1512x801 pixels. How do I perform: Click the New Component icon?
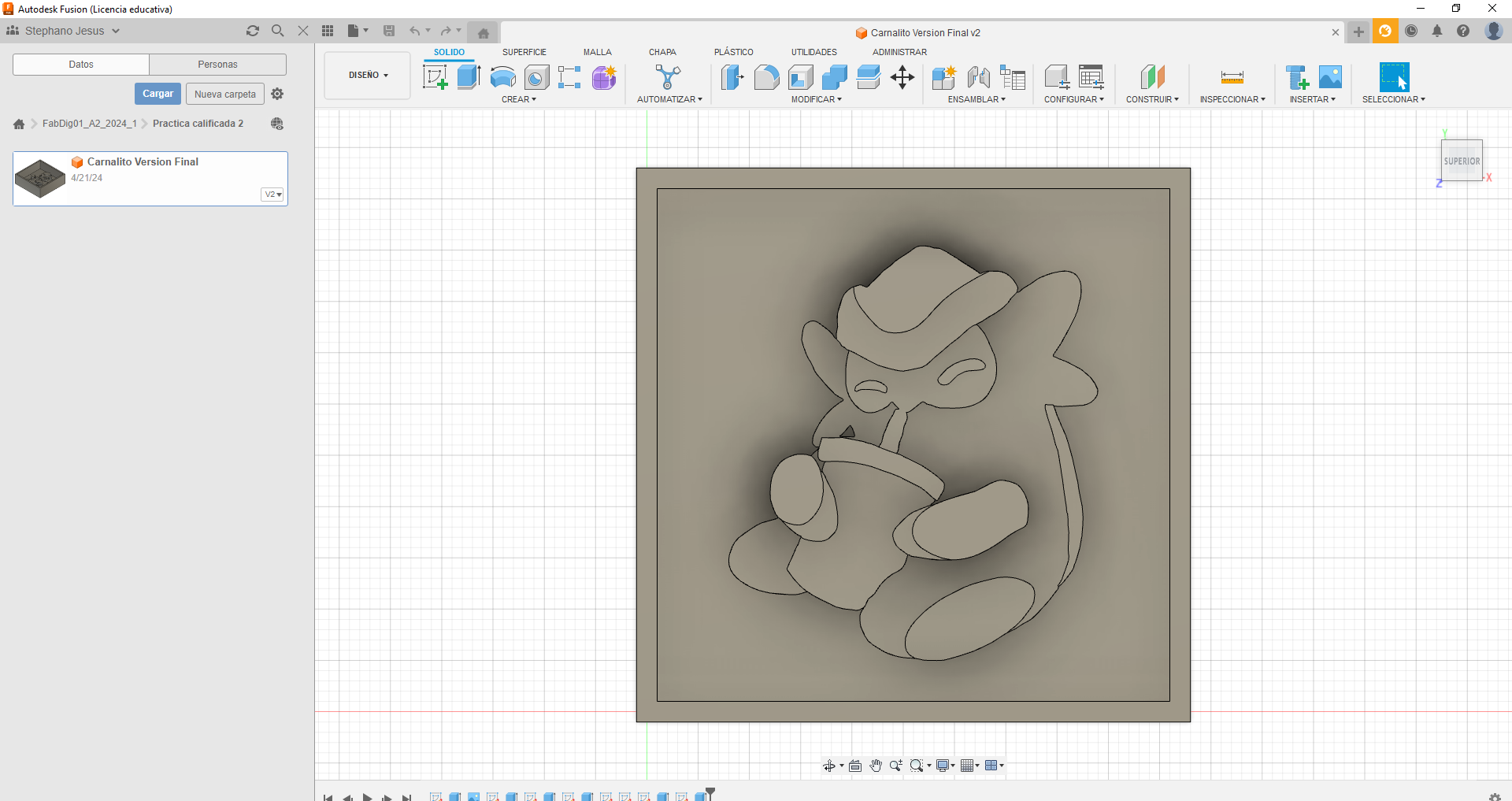(x=943, y=77)
